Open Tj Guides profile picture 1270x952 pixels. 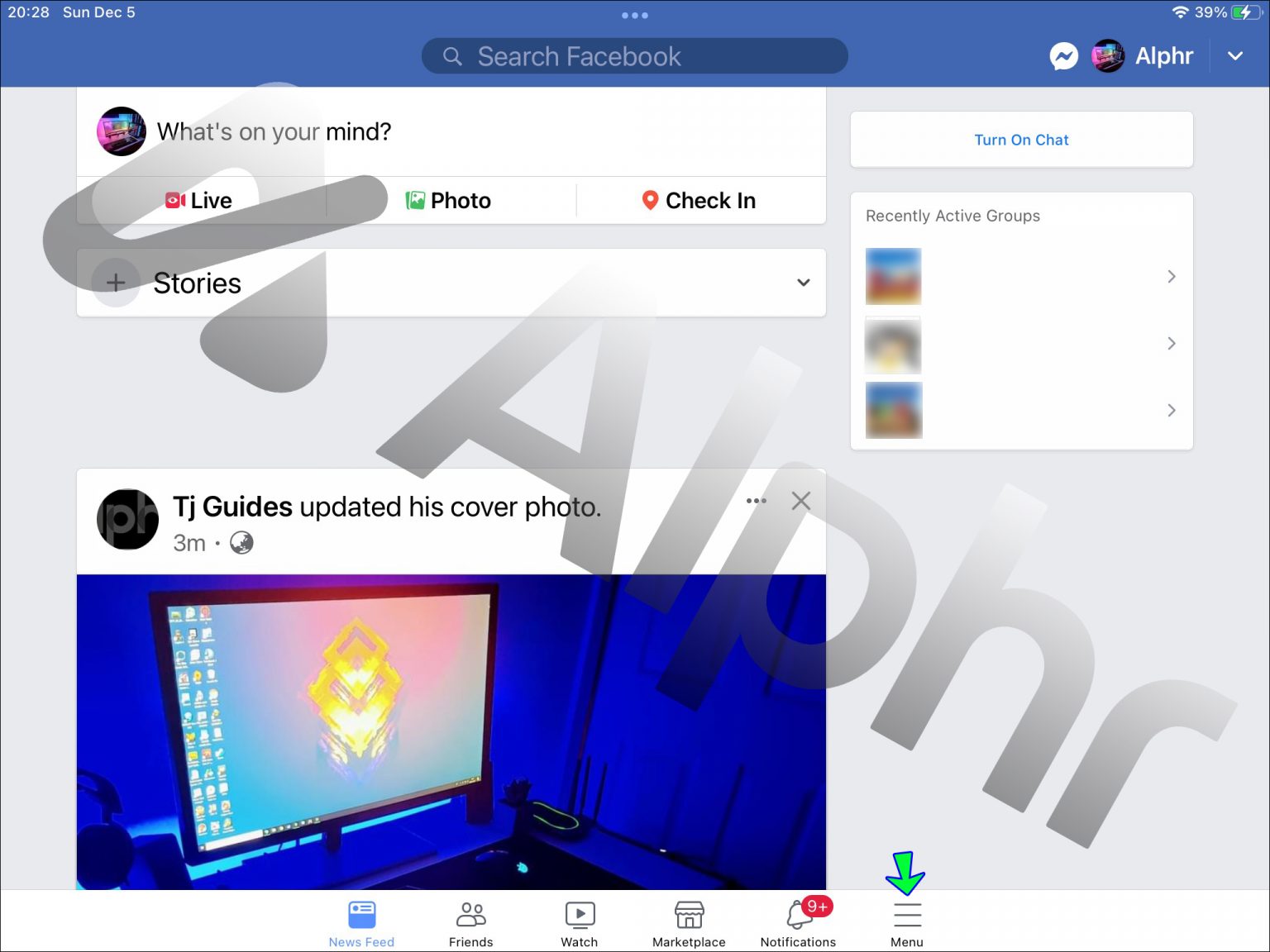click(127, 520)
